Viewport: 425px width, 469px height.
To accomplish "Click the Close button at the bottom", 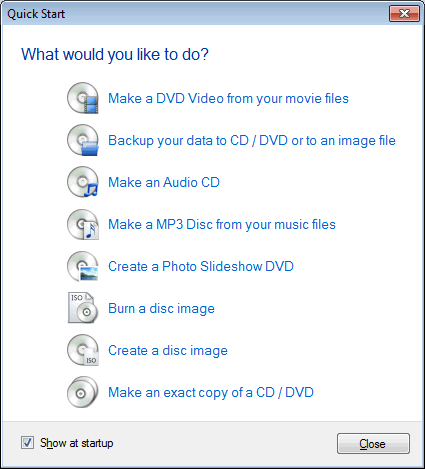I will click(373, 443).
